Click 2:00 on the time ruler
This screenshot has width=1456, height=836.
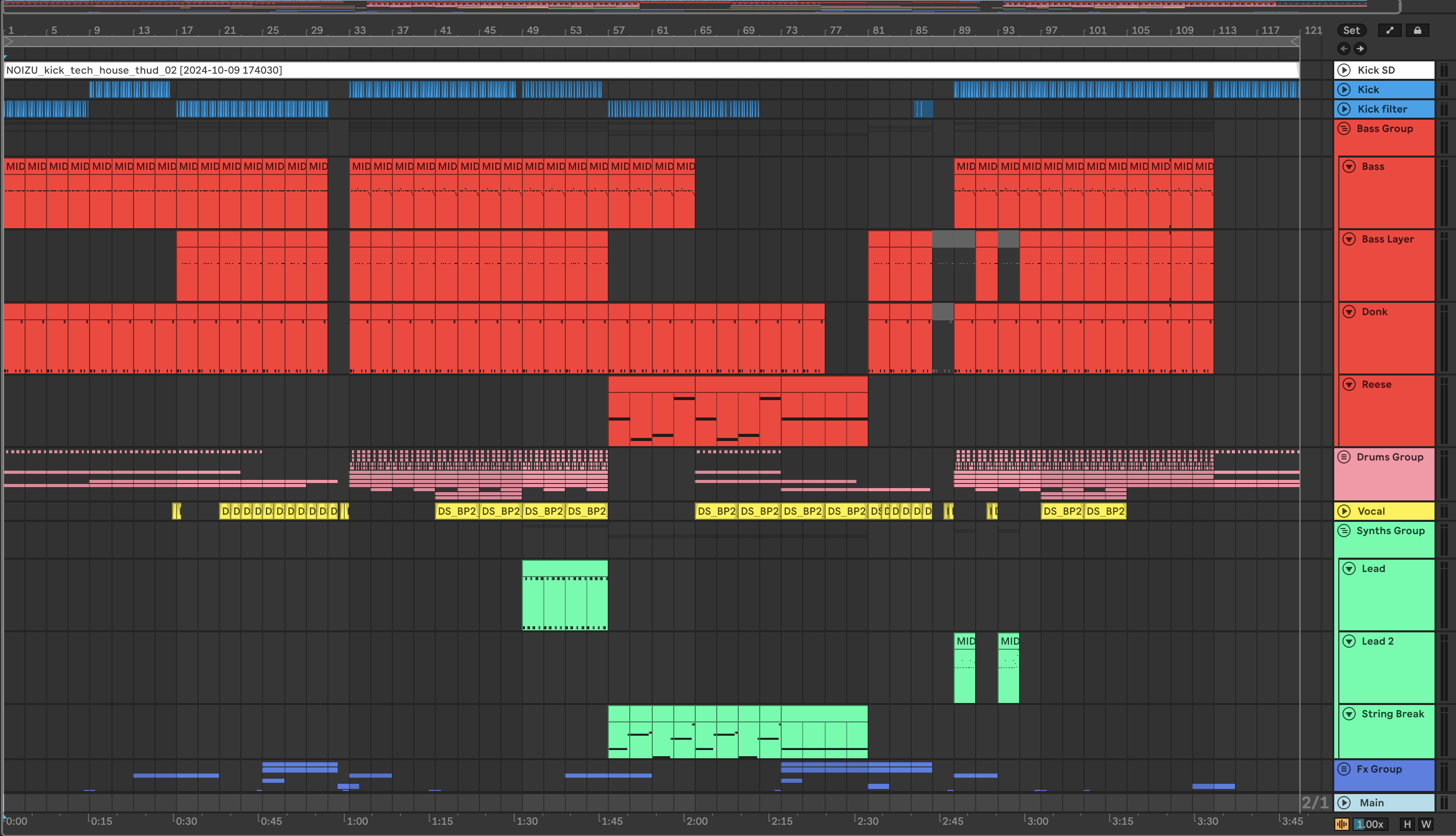tap(696, 821)
